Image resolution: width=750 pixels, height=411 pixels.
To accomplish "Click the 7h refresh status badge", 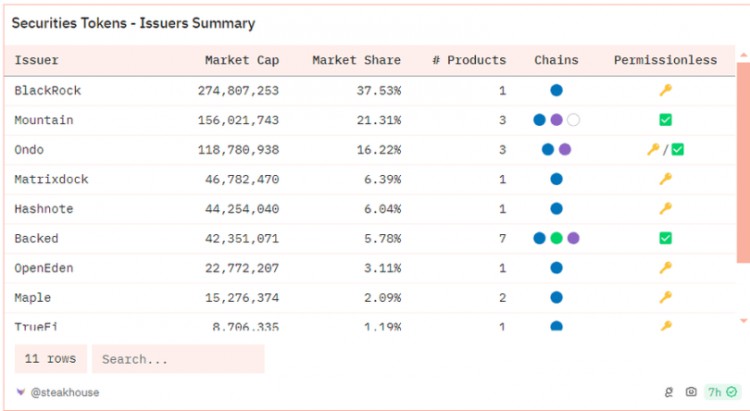I will click(722, 392).
